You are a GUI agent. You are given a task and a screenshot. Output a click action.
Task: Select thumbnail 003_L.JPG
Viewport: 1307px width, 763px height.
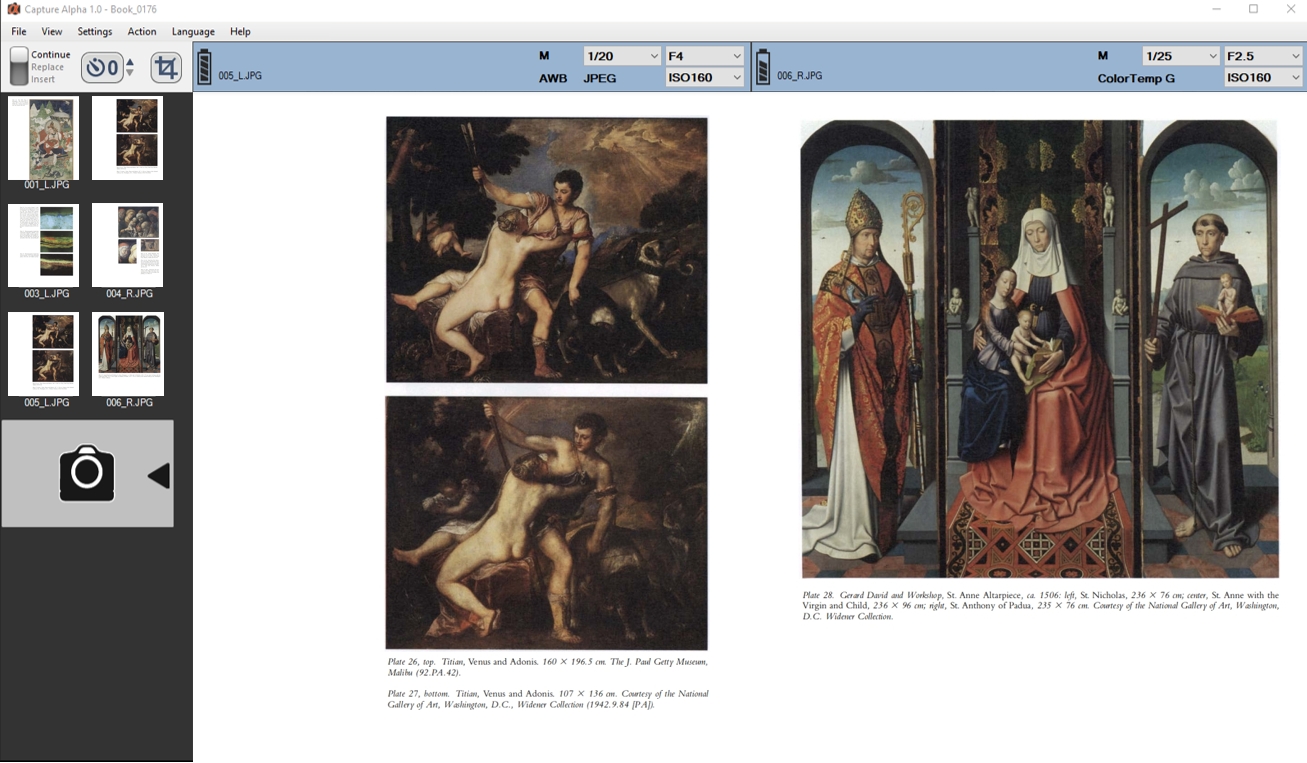click(43, 245)
